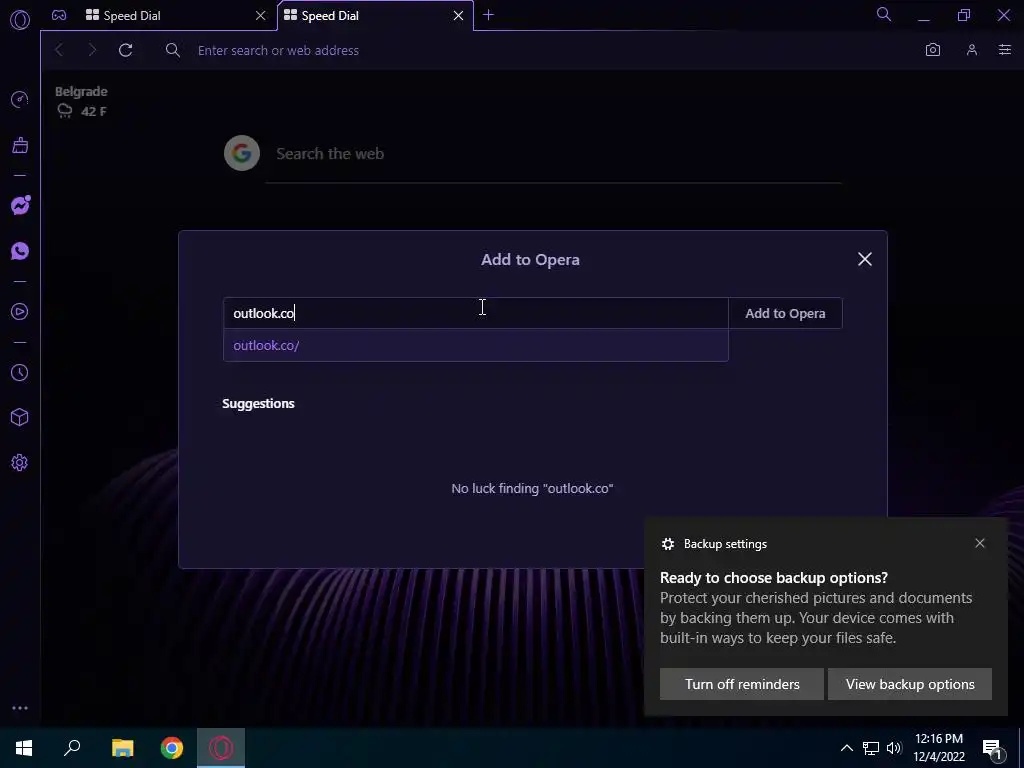Open GX Corner gamepad icon
The image size is (1024, 768).
(59, 15)
